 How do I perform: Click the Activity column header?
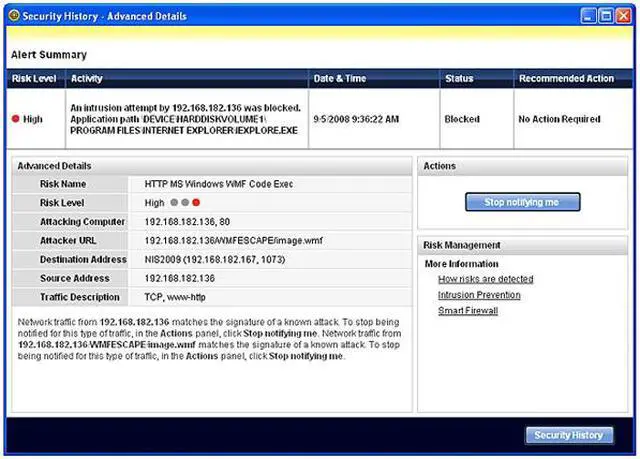[x=88, y=79]
